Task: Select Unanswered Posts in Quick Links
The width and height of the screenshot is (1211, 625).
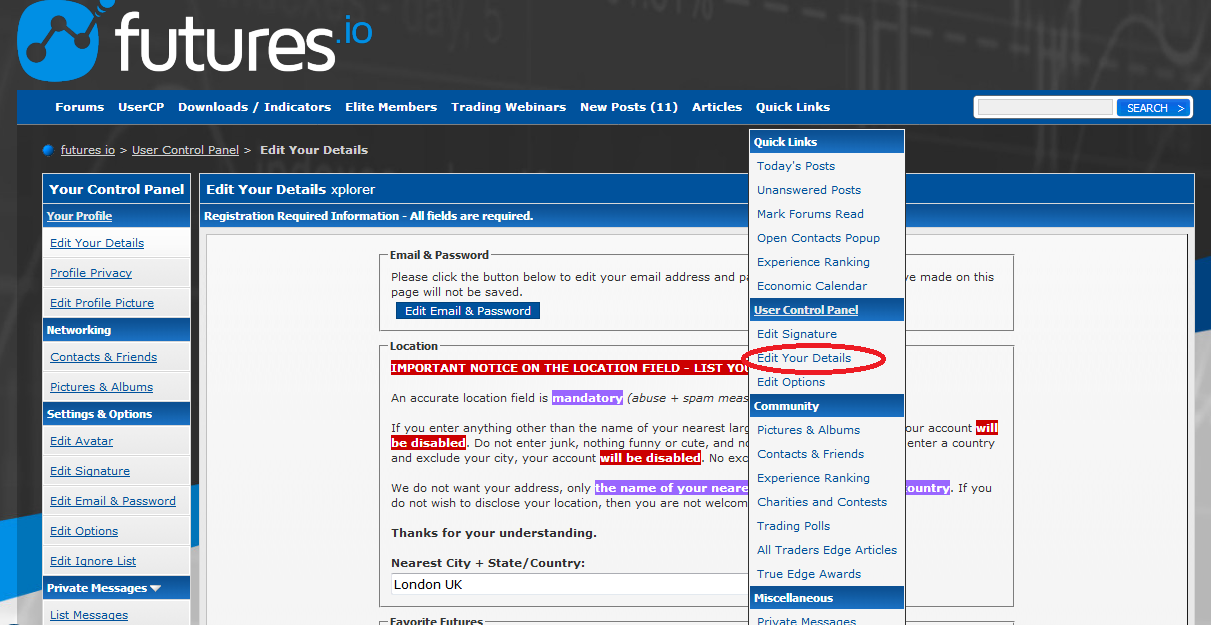Action: point(809,190)
